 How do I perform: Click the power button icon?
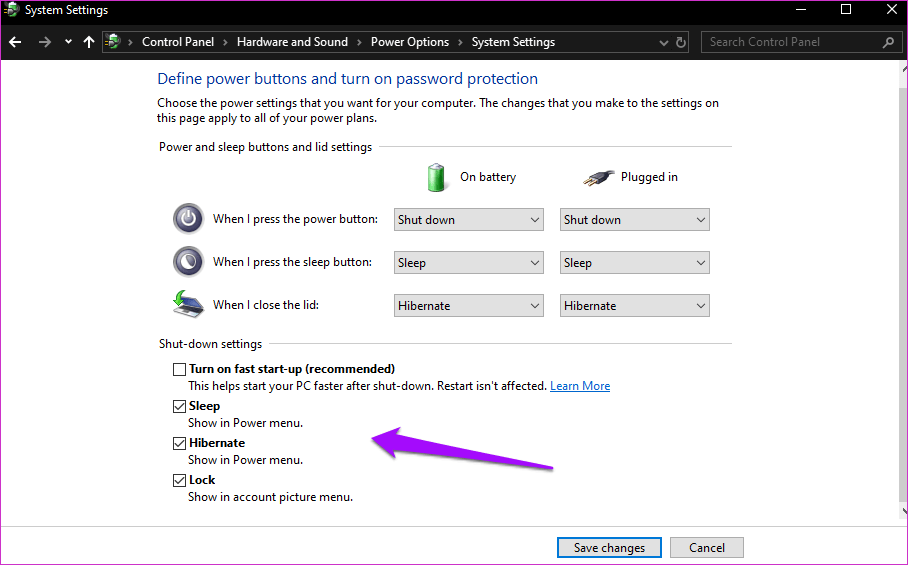(188, 218)
